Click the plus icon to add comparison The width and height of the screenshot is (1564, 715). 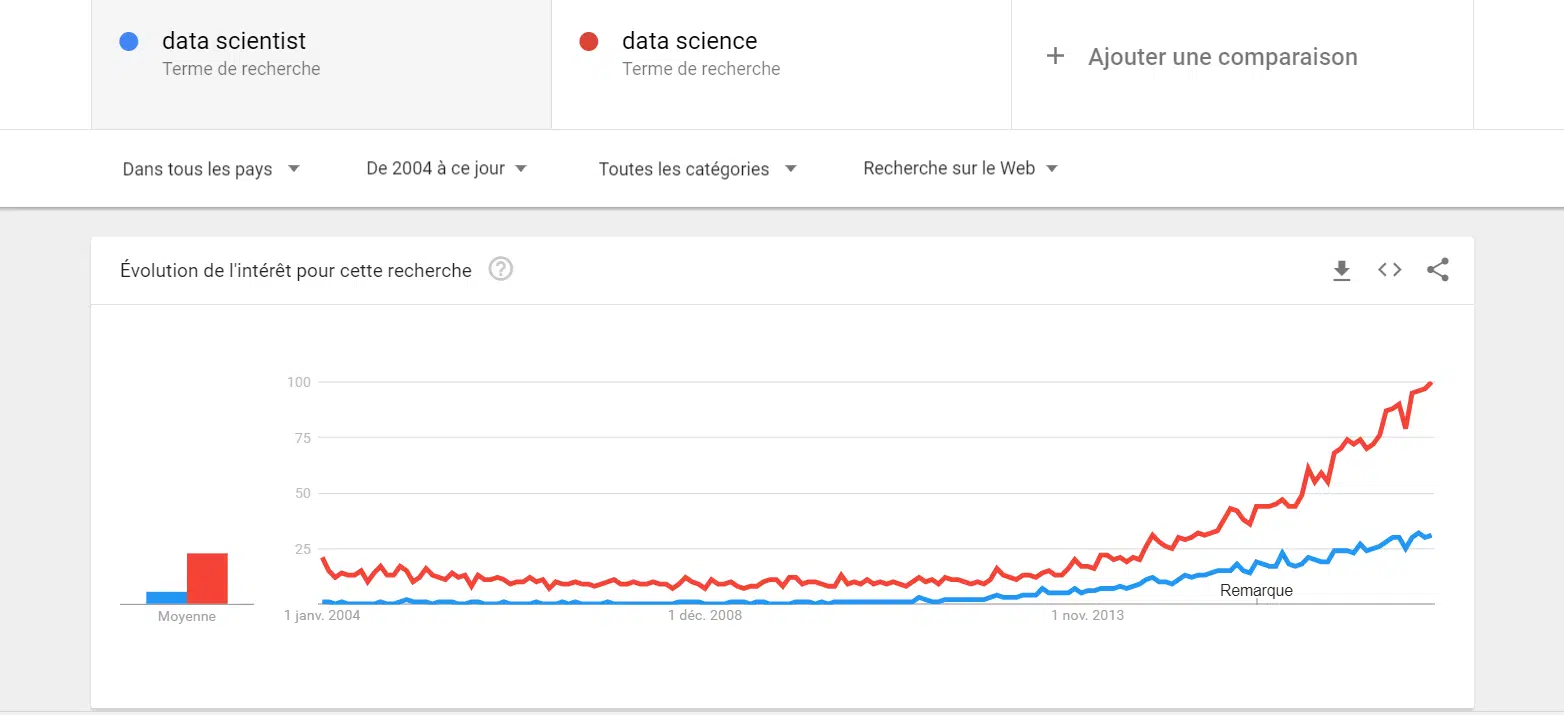coord(1055,57)
